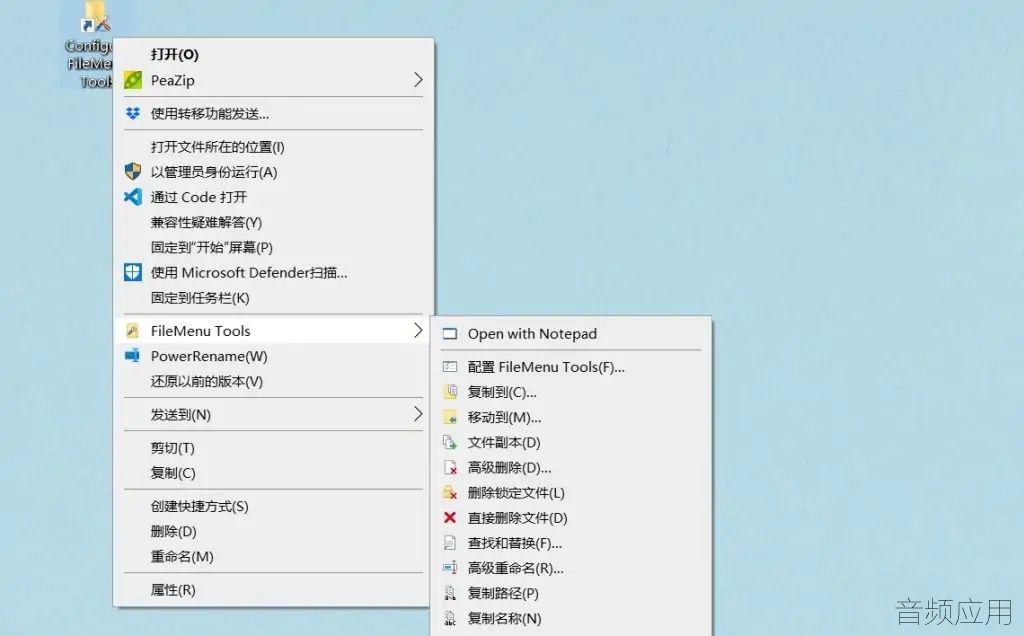Click the 文件副本 duplicate icon
The height and width of the screenshot is (636, 1024).
450,443
